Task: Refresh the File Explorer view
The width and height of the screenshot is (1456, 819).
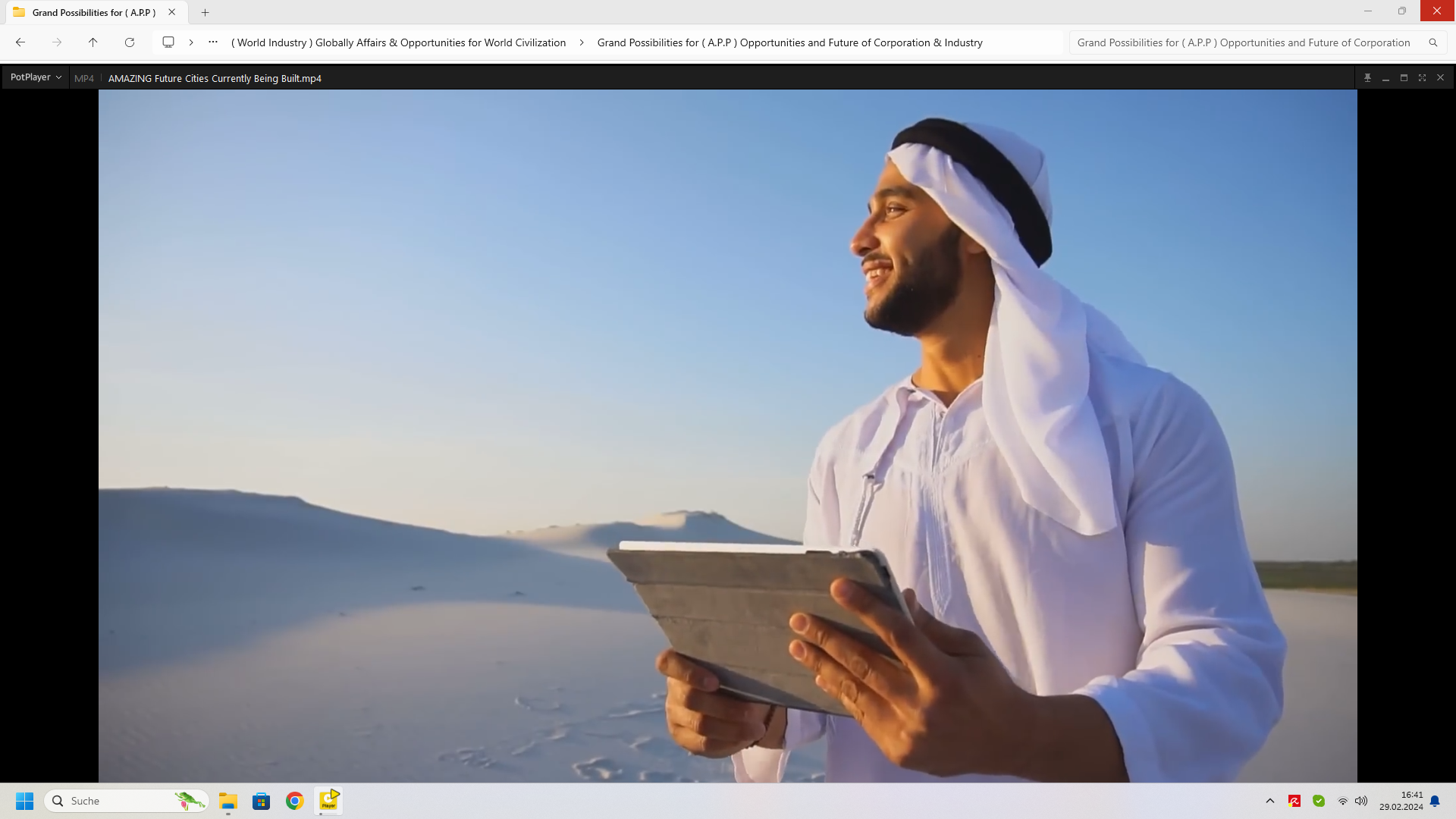Action: coord(130,42)
